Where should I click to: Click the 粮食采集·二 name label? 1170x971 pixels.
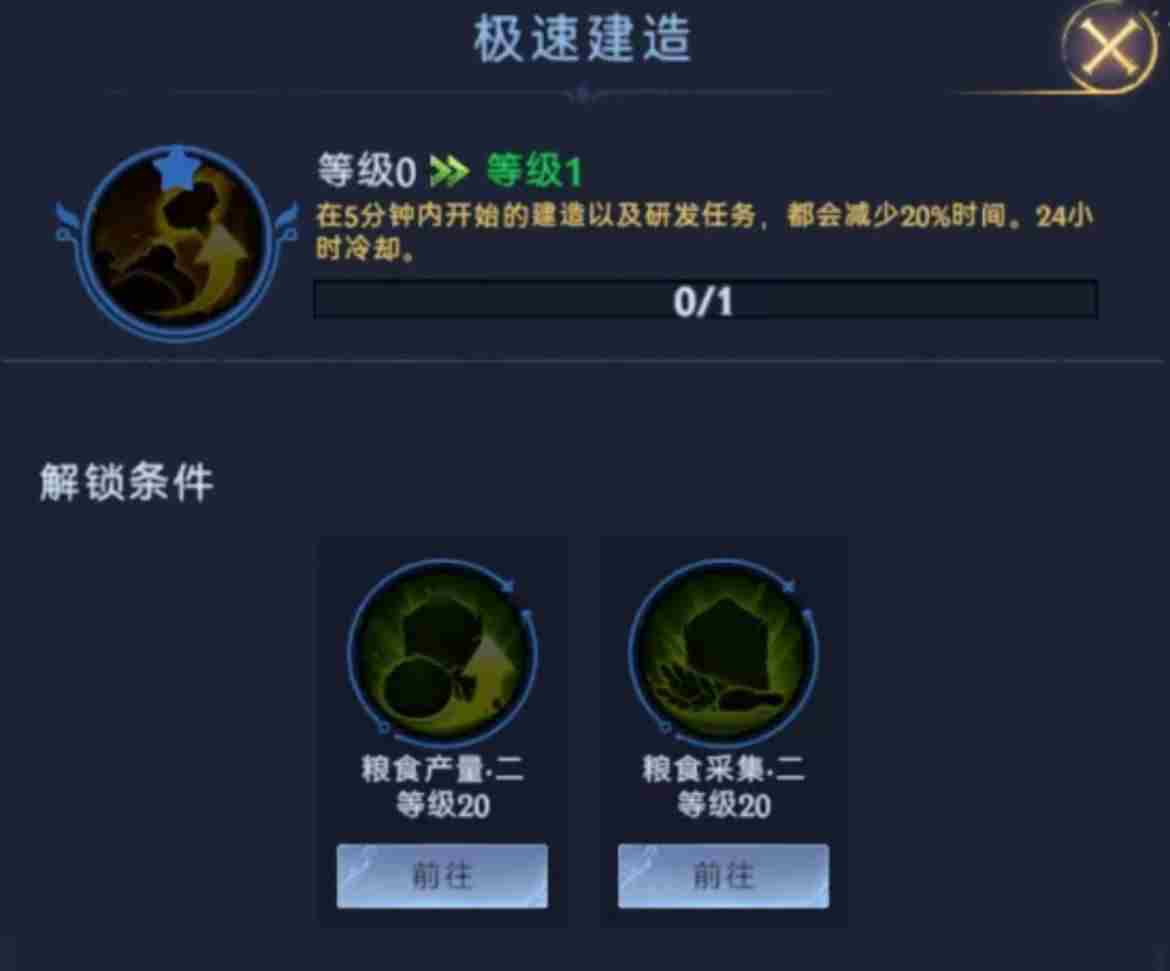point(724,768)
